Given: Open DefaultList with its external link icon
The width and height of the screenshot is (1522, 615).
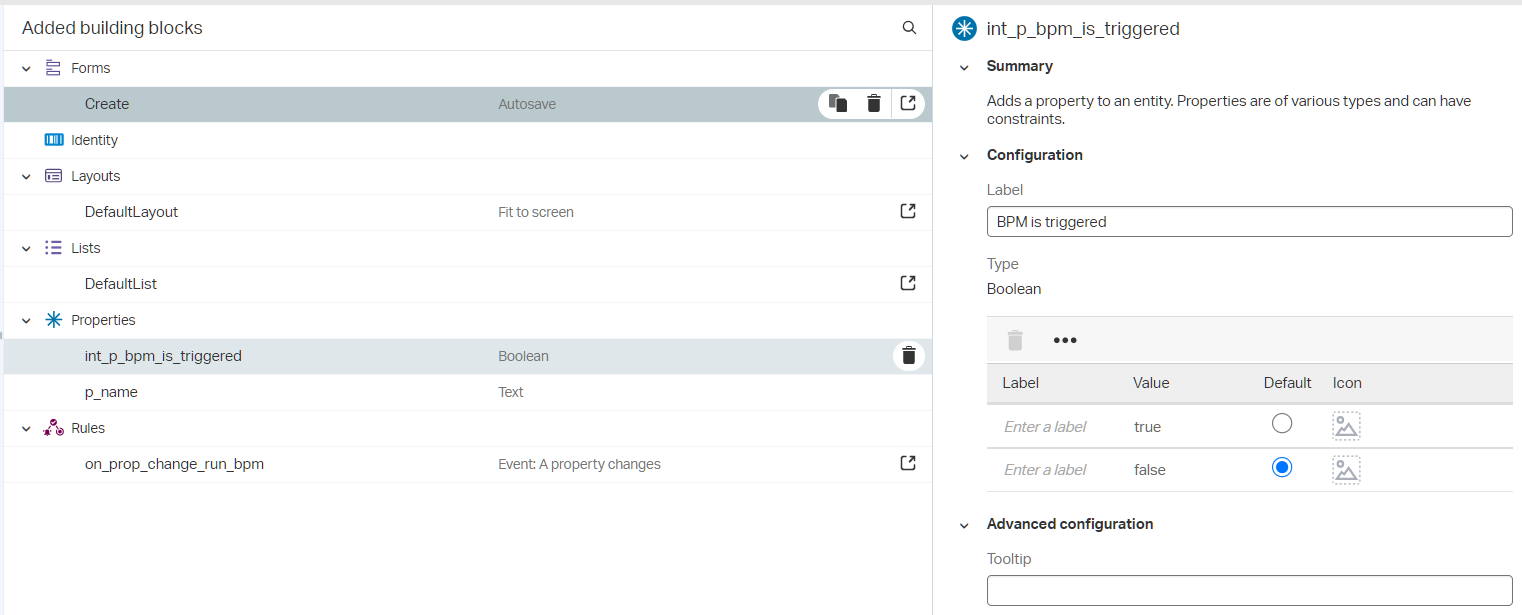Looking at the screenshot, I should (908, 283).
